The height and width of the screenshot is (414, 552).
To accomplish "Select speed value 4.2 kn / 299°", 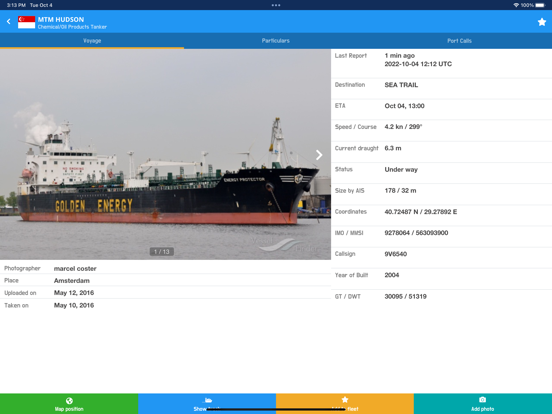I will point(403,127).
